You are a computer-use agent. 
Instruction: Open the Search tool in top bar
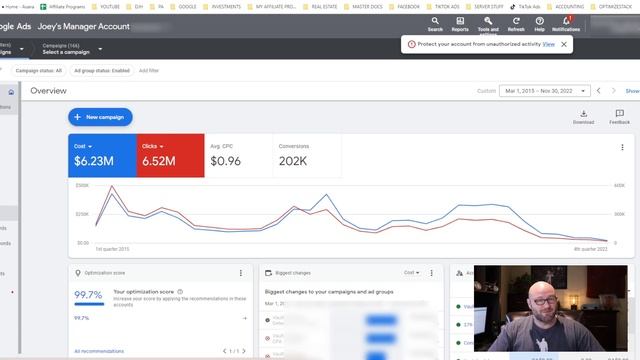(x=435, y=24)
